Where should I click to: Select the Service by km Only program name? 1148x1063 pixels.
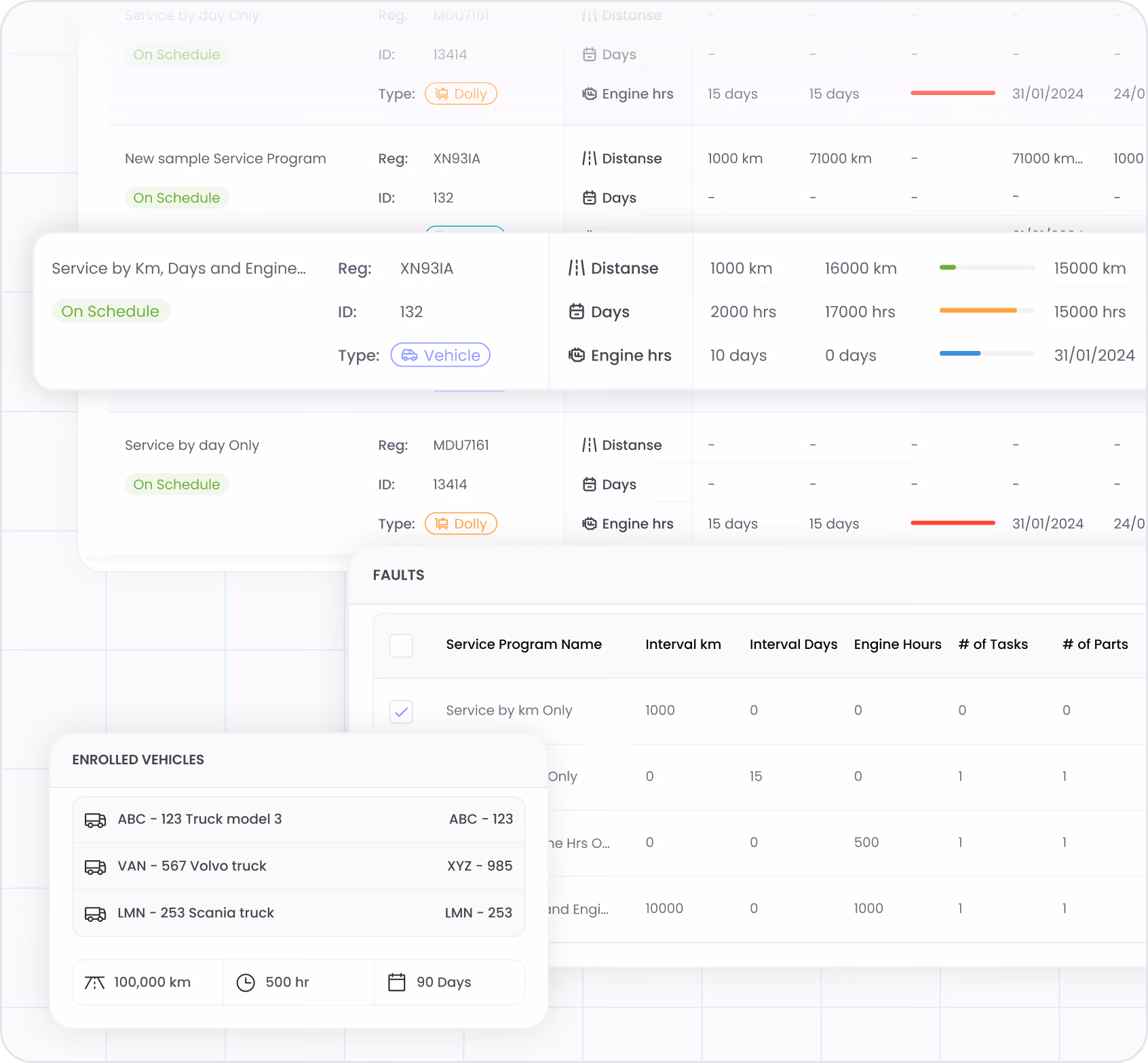[x=509, y=710]
